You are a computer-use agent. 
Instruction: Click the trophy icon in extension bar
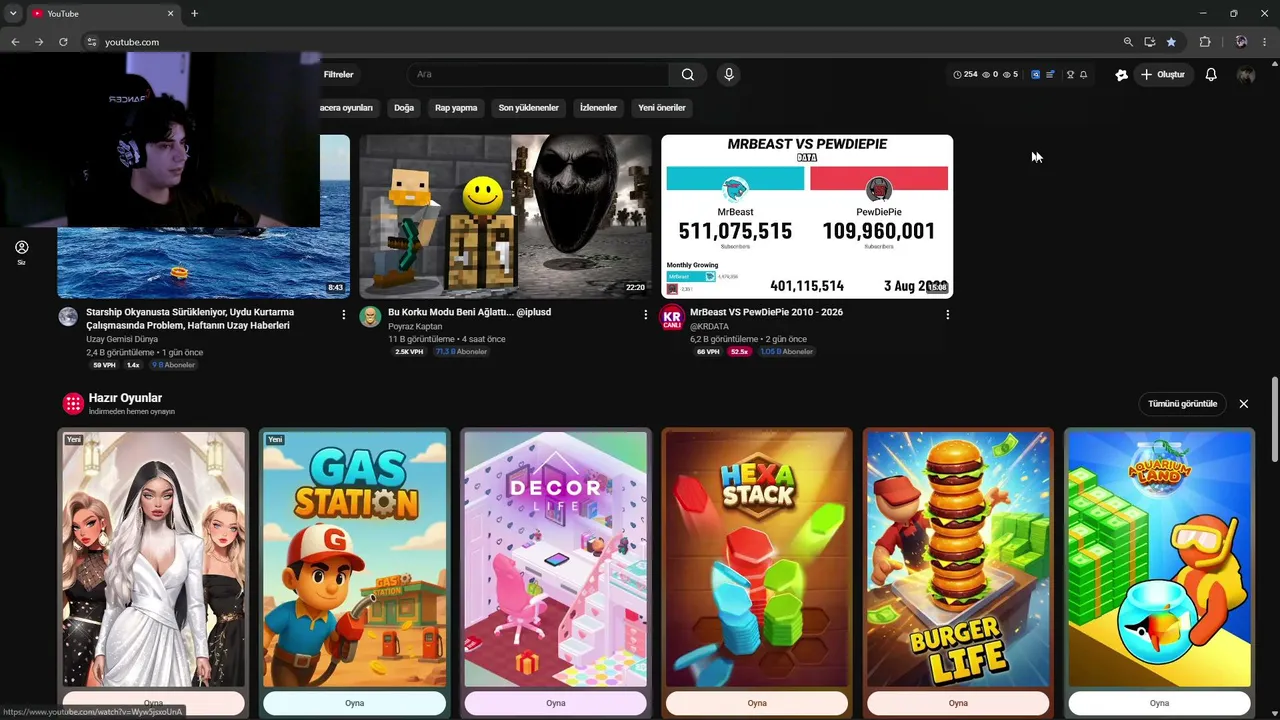coord(1070,75)
